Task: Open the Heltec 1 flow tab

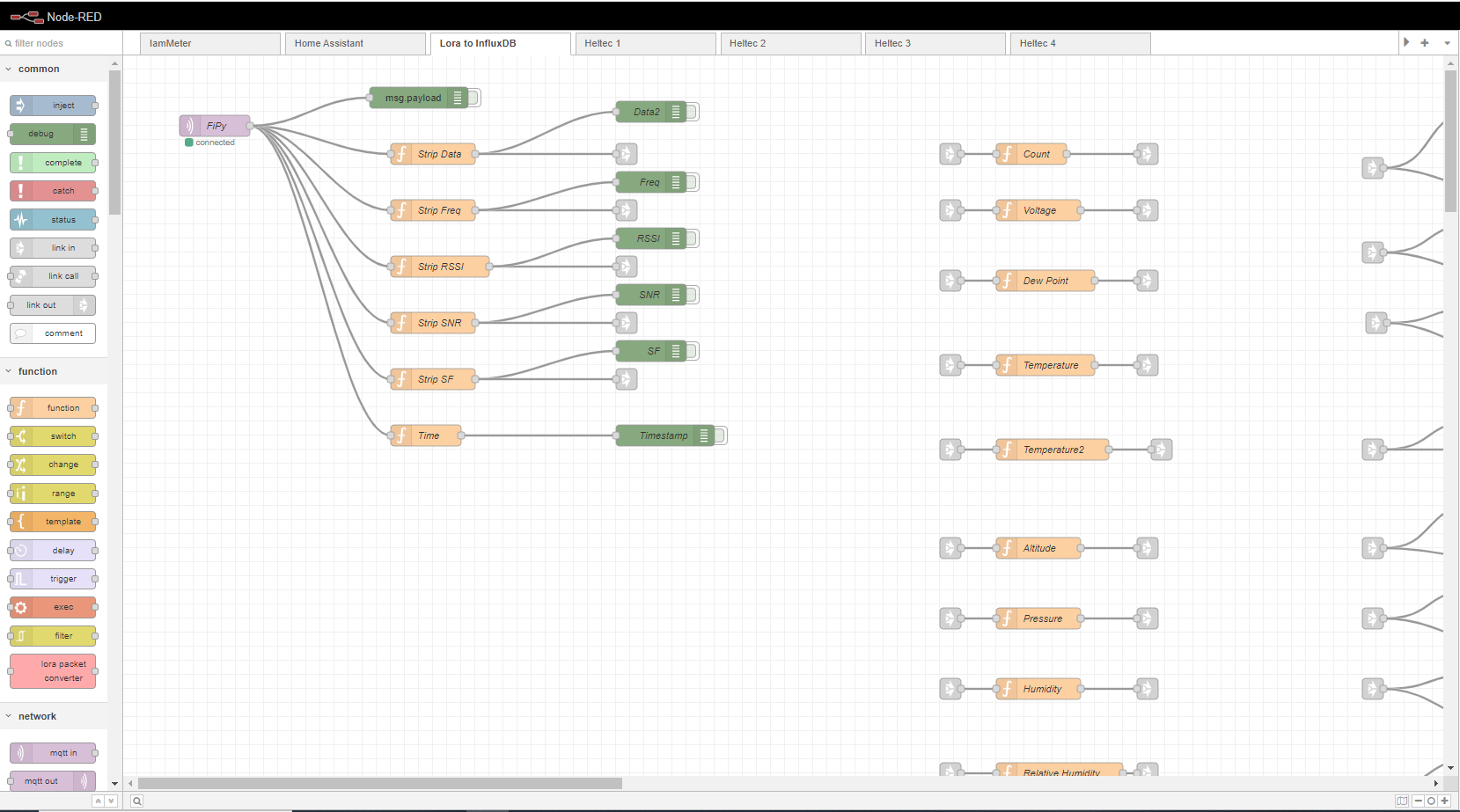Action: click(x=645, y=43)
